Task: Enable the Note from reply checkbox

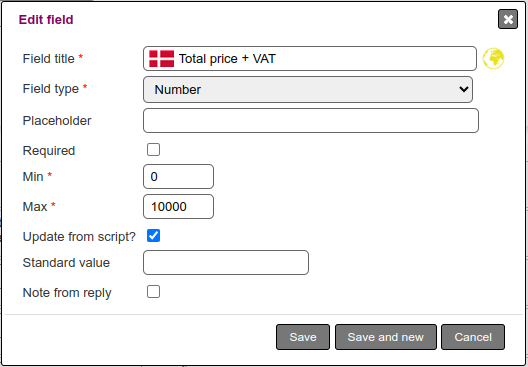Action: (x=154, y=292)
